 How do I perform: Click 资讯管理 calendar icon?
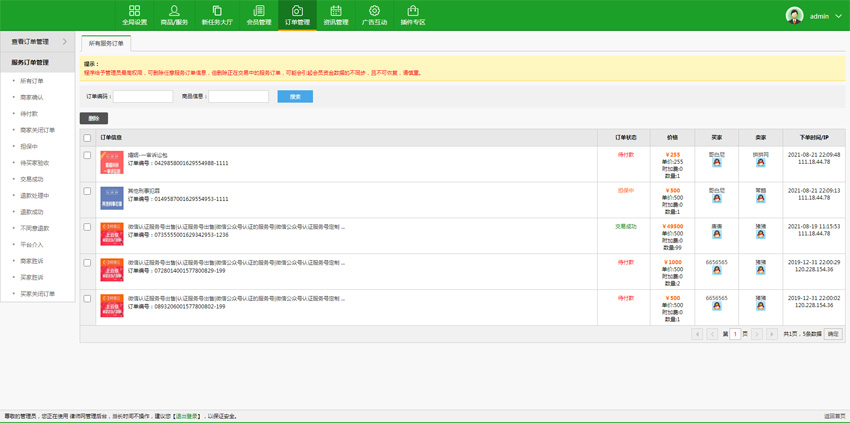coord(336,11)
